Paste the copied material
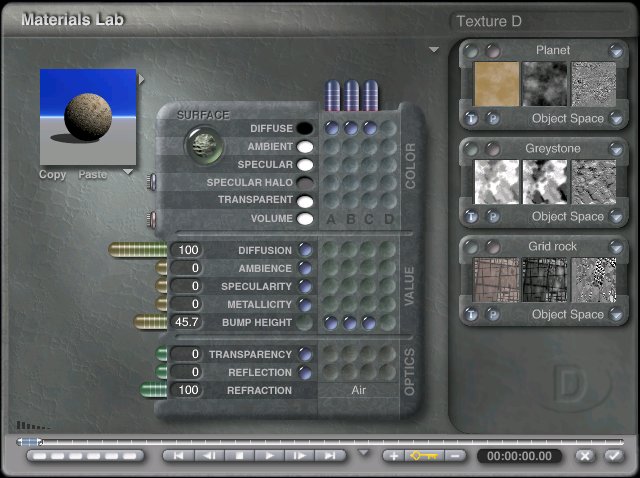This screenshot has width=640, height=478. 93,175
